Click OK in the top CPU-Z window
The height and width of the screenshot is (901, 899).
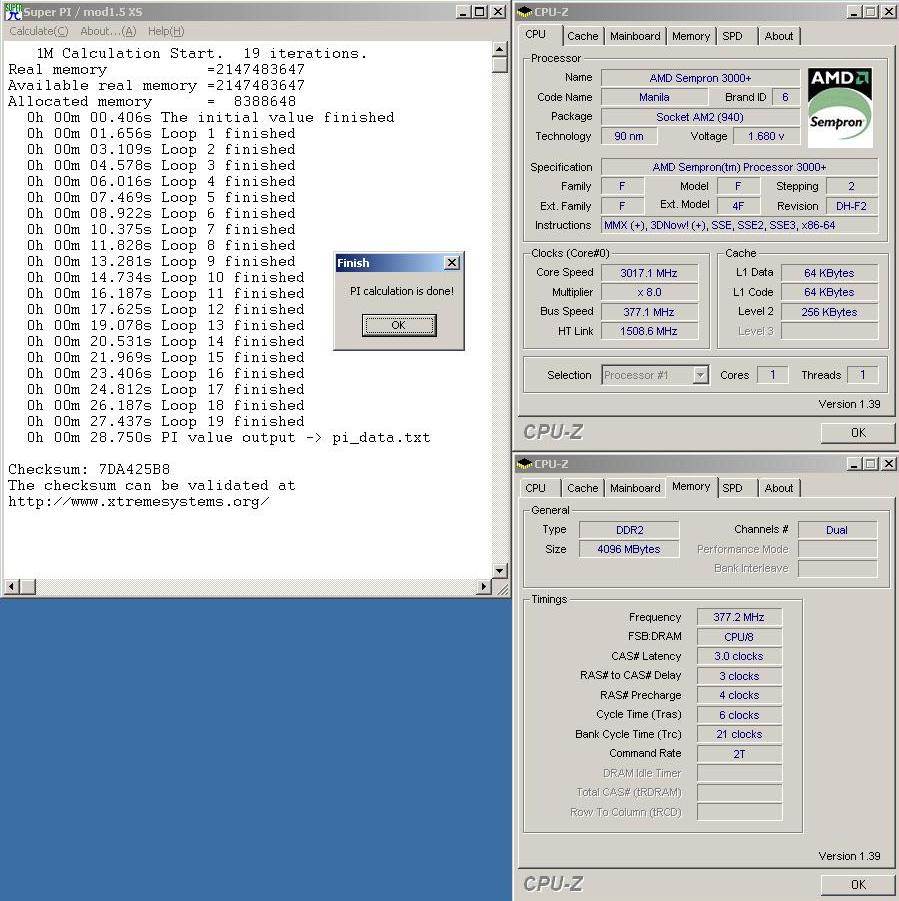click(x=858, y=433)
